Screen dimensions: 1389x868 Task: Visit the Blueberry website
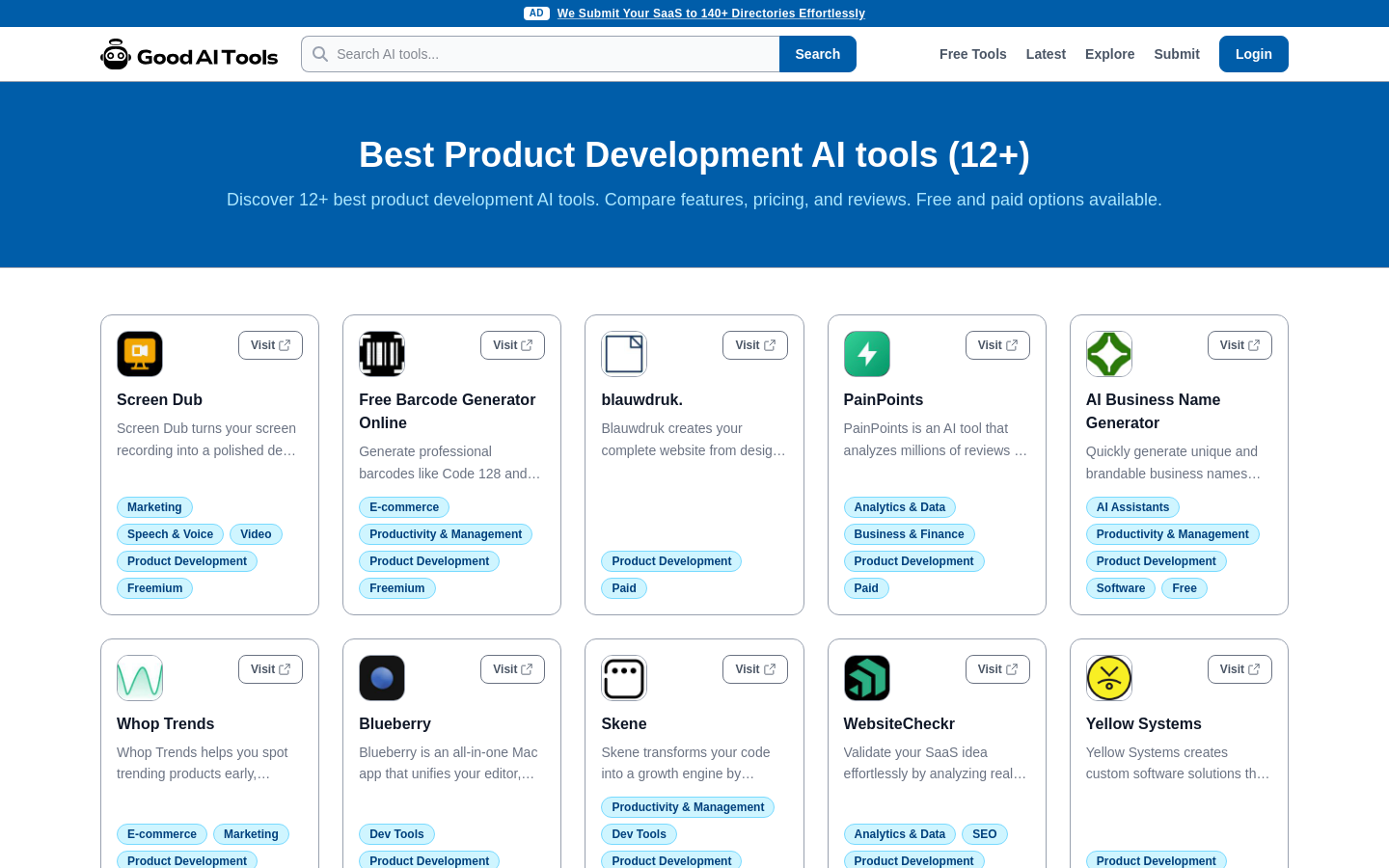[x=512, y=669]
